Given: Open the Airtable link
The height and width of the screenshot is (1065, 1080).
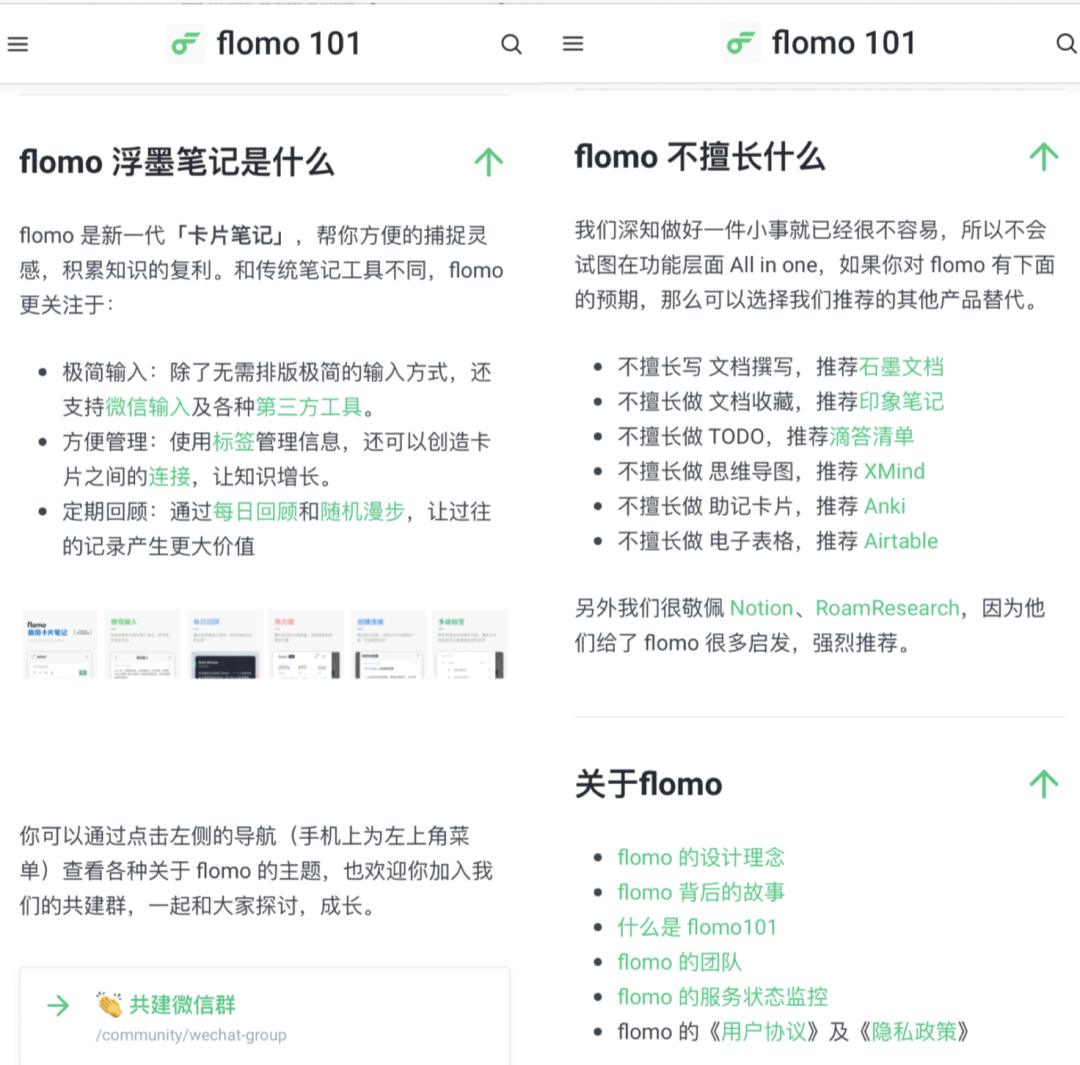Looking at the screenshot, I should point(901,542).
